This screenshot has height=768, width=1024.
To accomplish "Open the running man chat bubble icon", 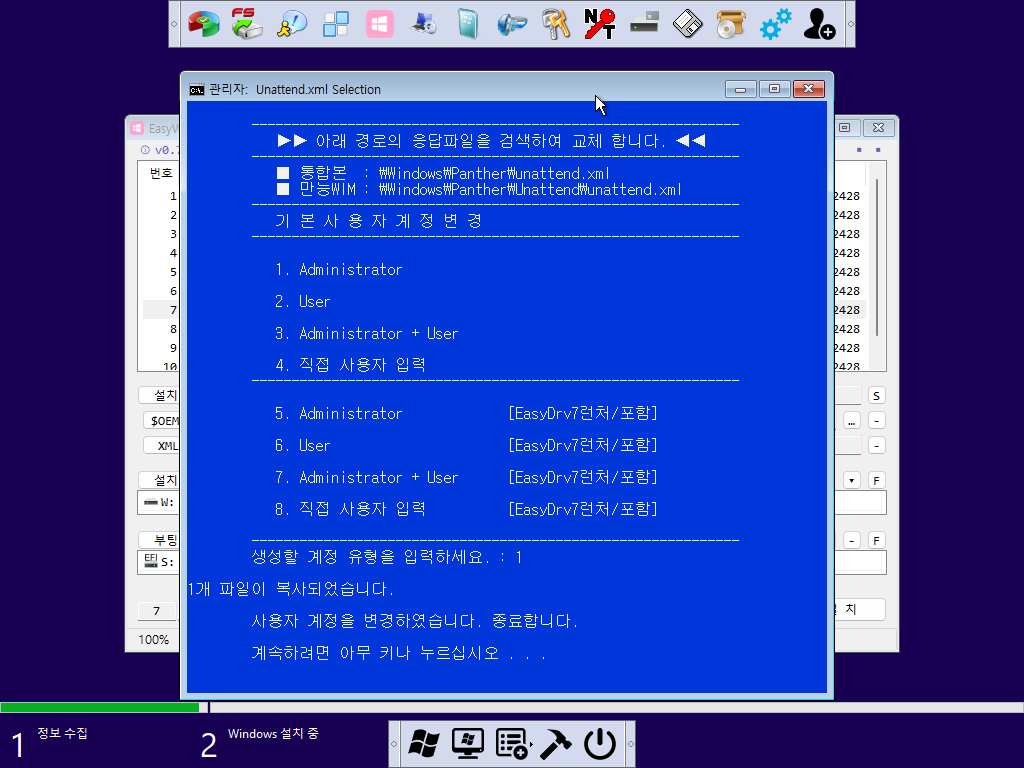I will [291, 24].
